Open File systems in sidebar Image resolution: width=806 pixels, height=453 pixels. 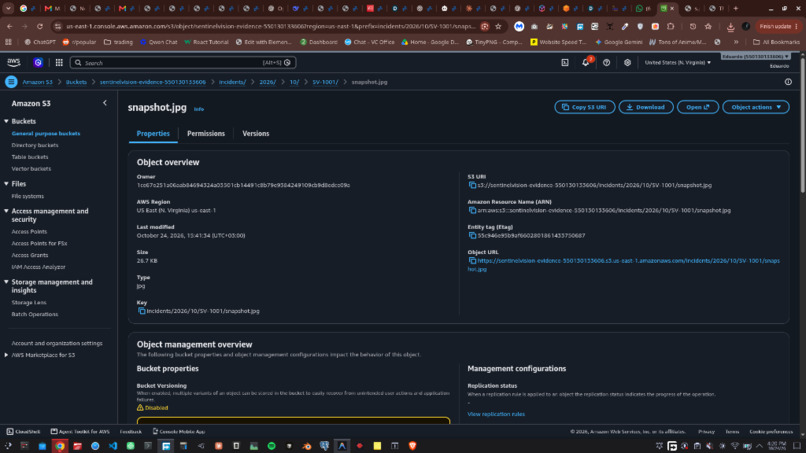(x=28, y=196)
